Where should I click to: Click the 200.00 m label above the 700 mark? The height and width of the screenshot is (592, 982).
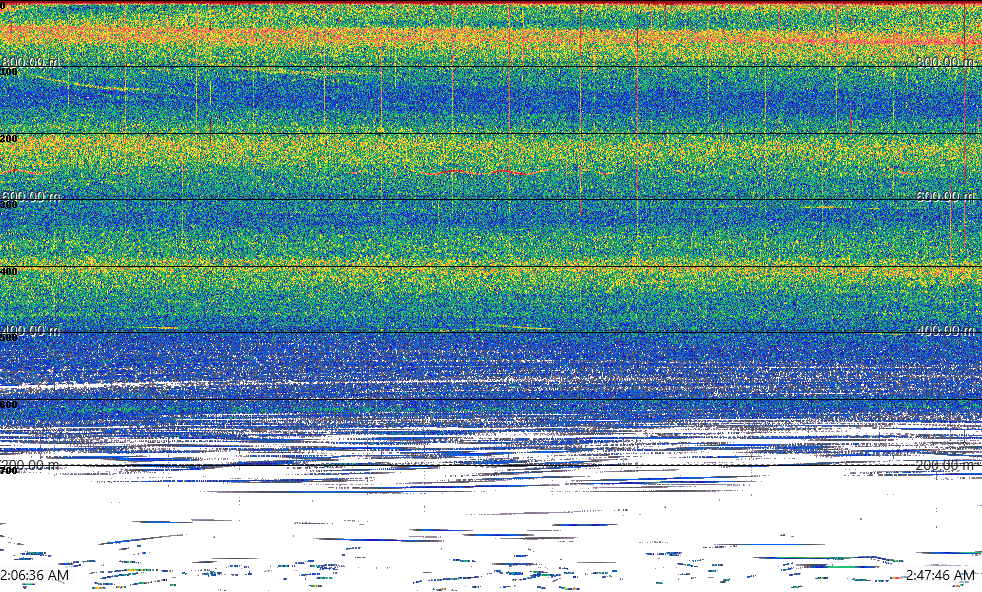31,465
